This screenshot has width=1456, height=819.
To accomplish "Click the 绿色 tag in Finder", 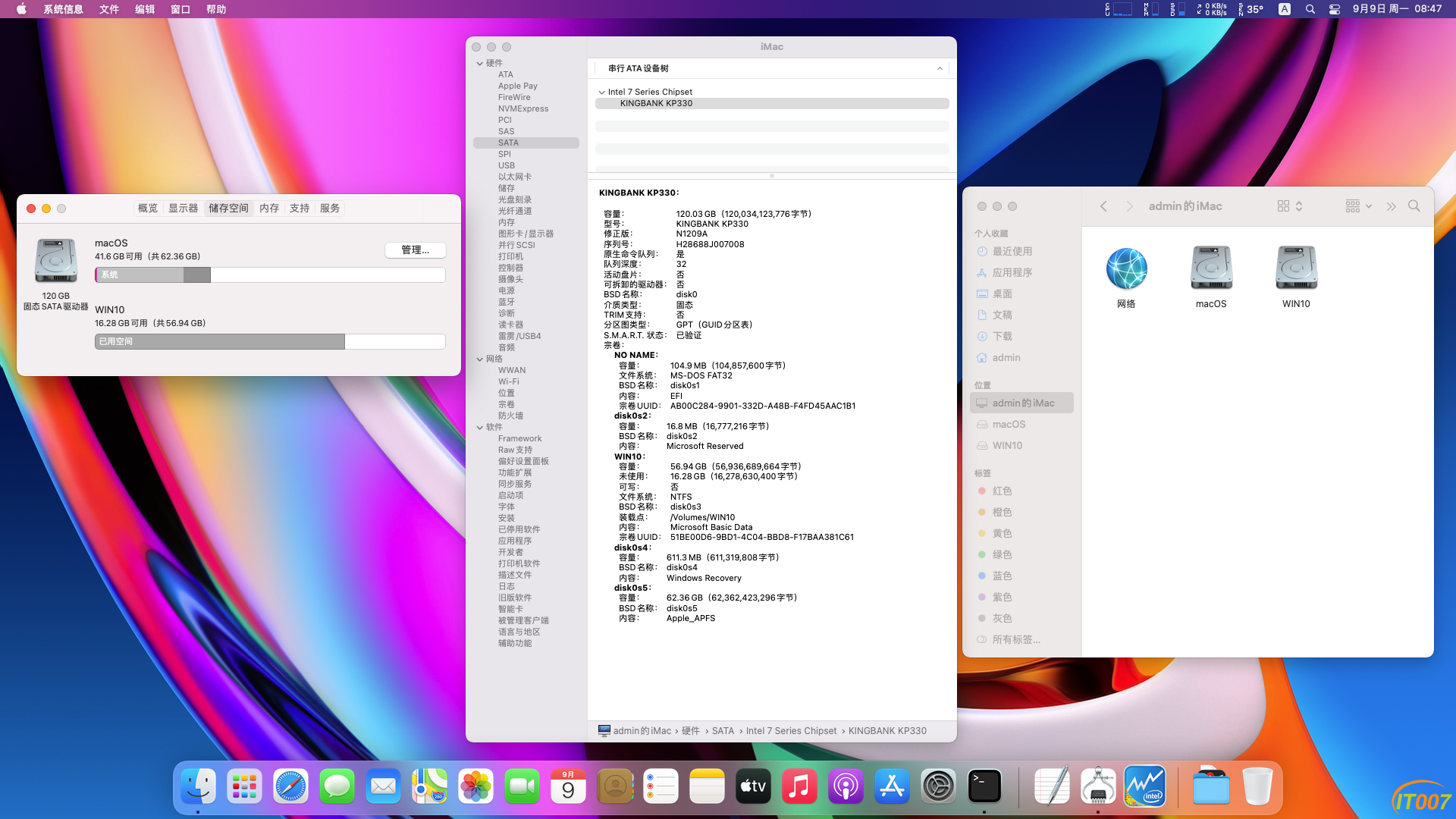I will 1002,555.
